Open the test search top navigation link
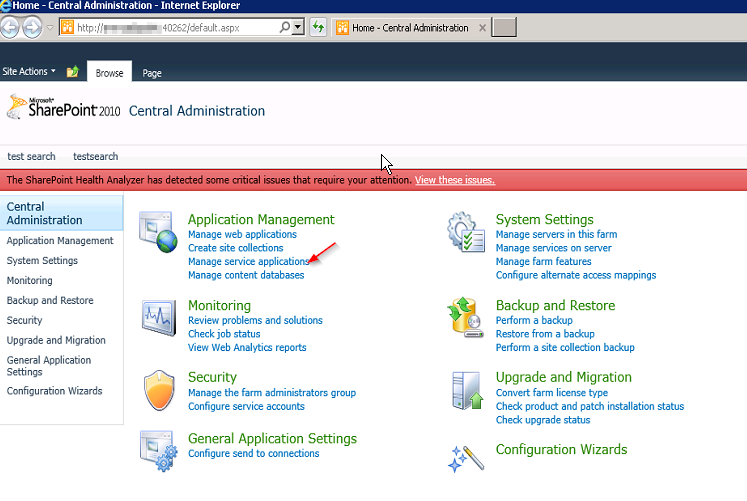The image size is (747, 501). [31, 156]
